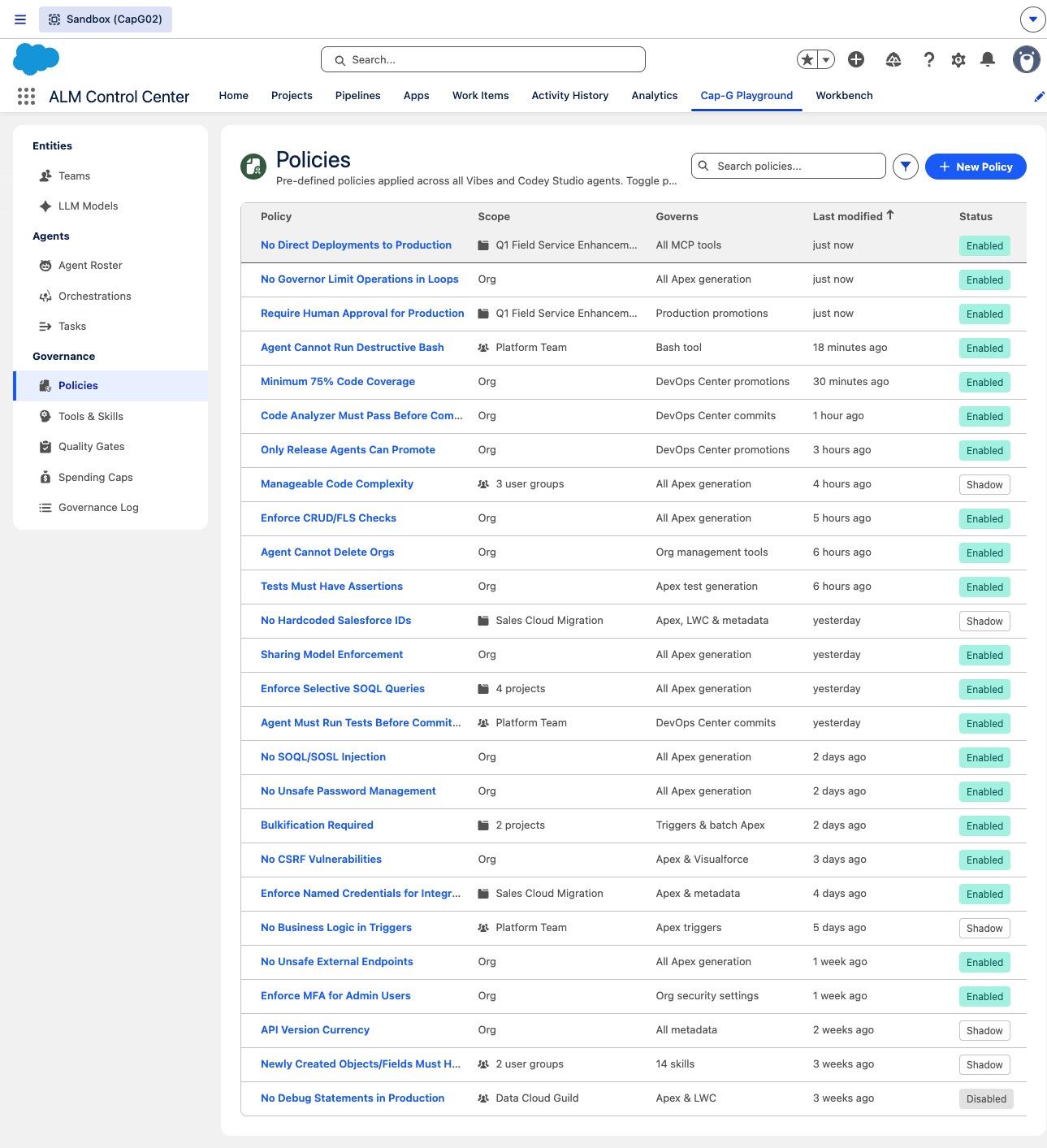Click Disabled status of No Debug Statements
Screen dimensions: 1047x1148
tap(986, 1099)
